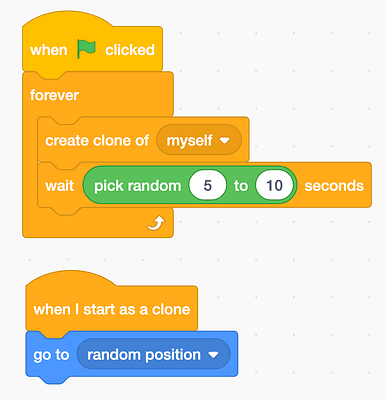Open the "myself" clone target dropdown
385x400 pixels.
(199, 140)
